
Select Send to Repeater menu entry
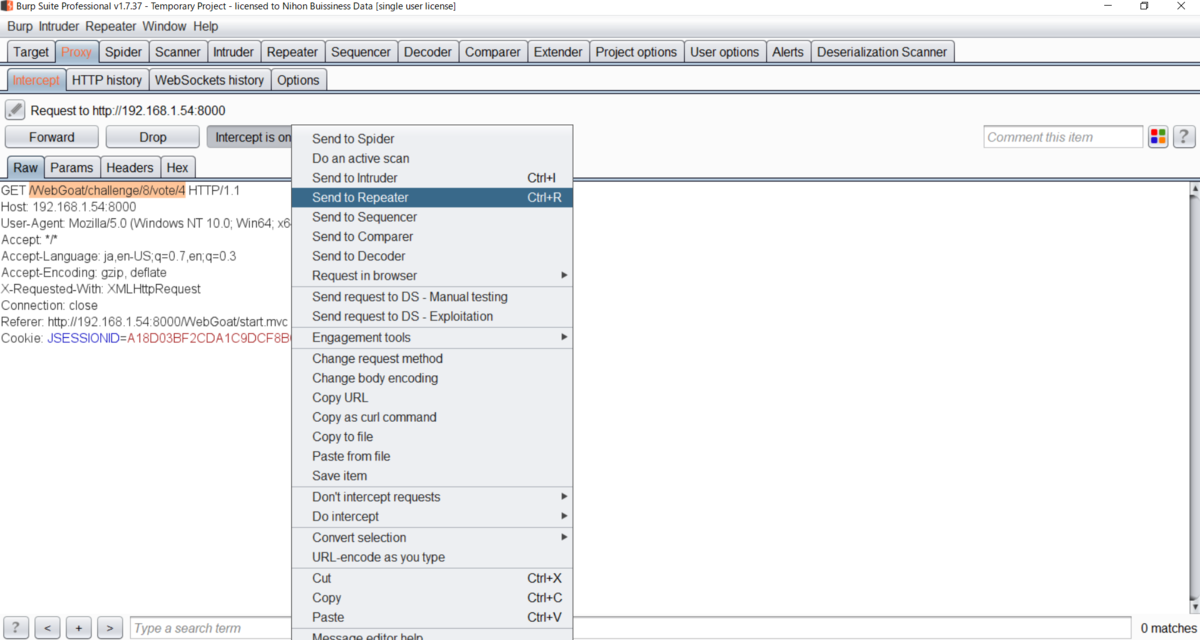(x=432, y=198)
